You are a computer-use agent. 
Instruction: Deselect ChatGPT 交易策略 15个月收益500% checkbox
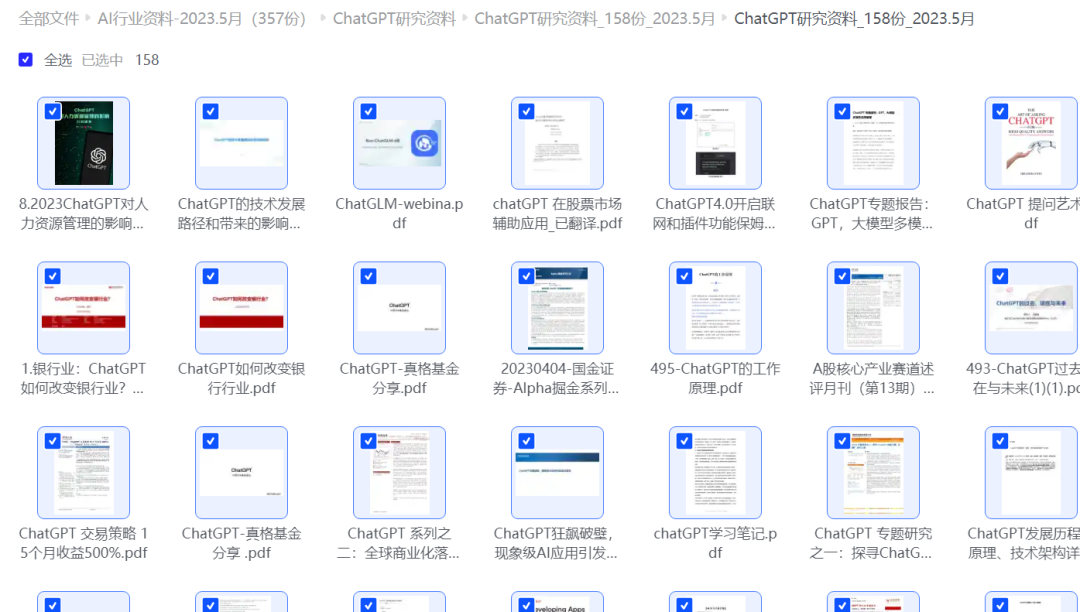coord(52,441)
